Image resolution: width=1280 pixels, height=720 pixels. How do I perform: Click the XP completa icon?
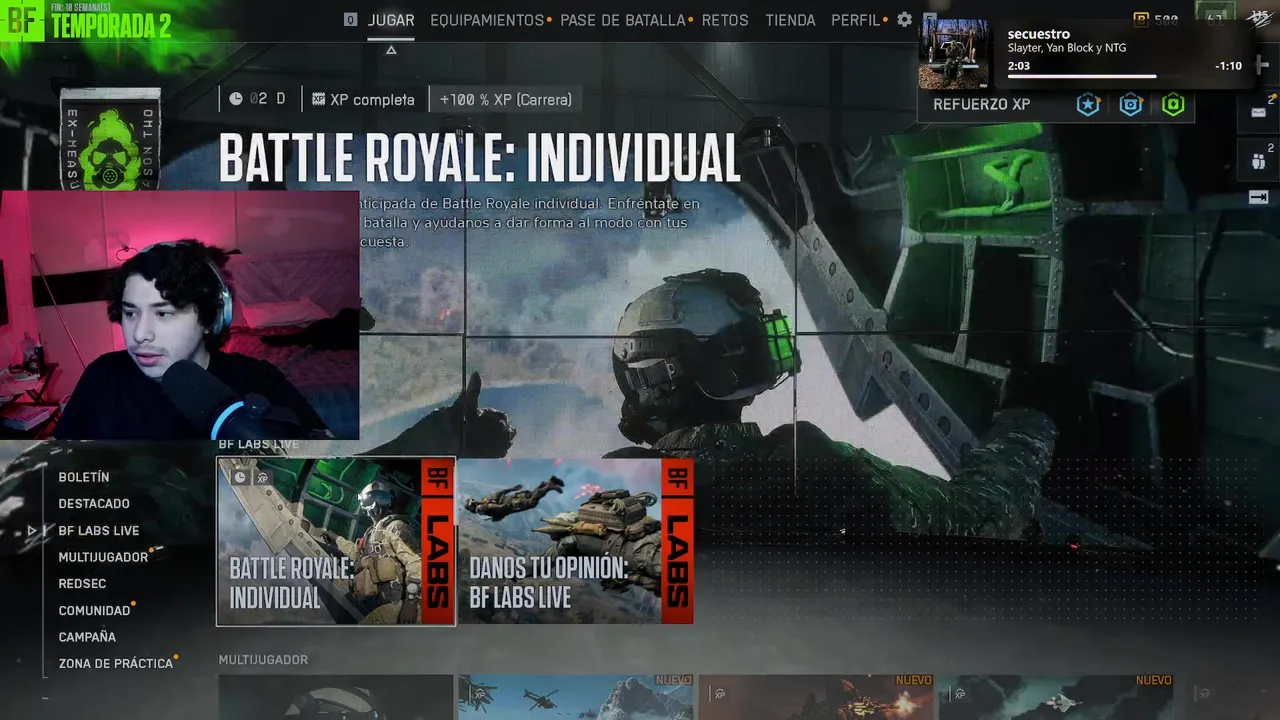[x=319, y=99]
